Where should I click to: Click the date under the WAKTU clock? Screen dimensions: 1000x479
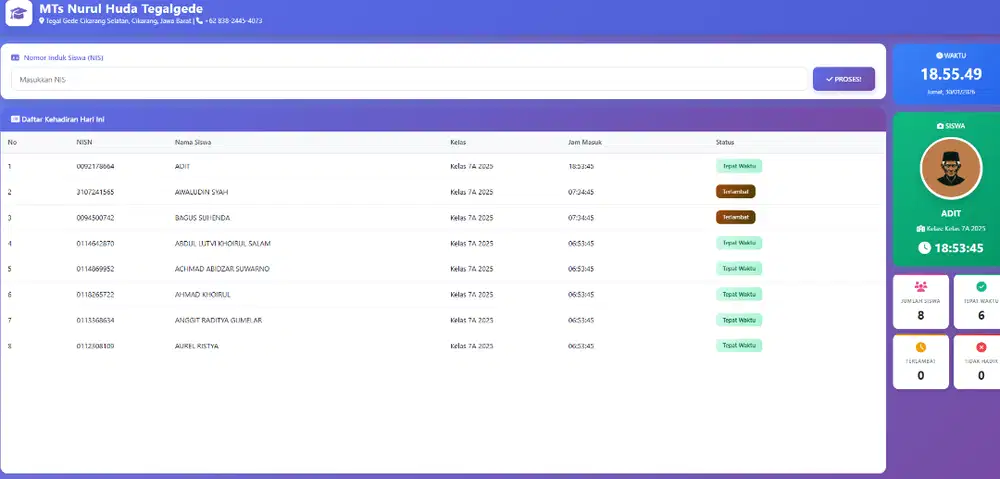click(x=950, y=92)
